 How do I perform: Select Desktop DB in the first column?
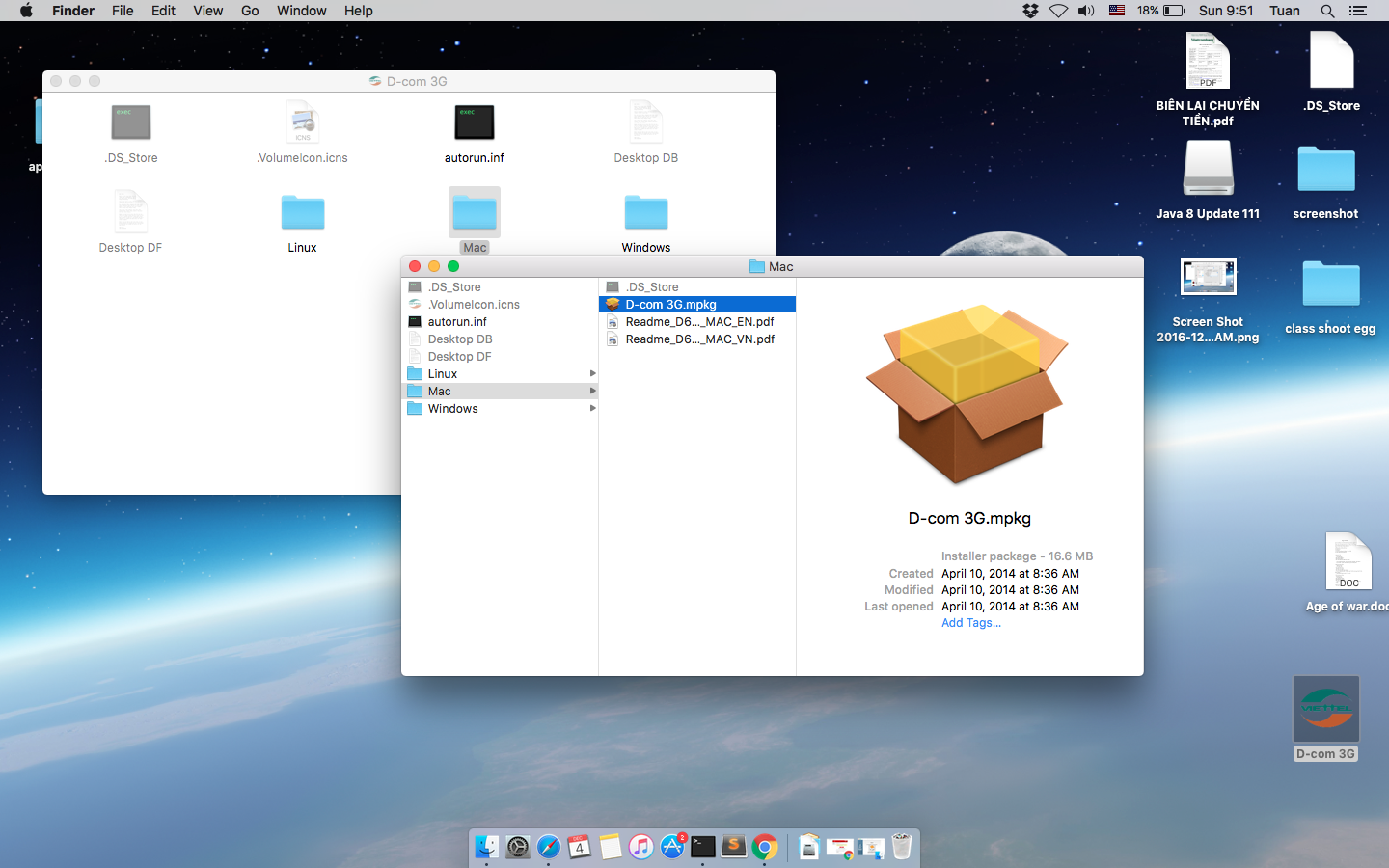click(500, 339)
